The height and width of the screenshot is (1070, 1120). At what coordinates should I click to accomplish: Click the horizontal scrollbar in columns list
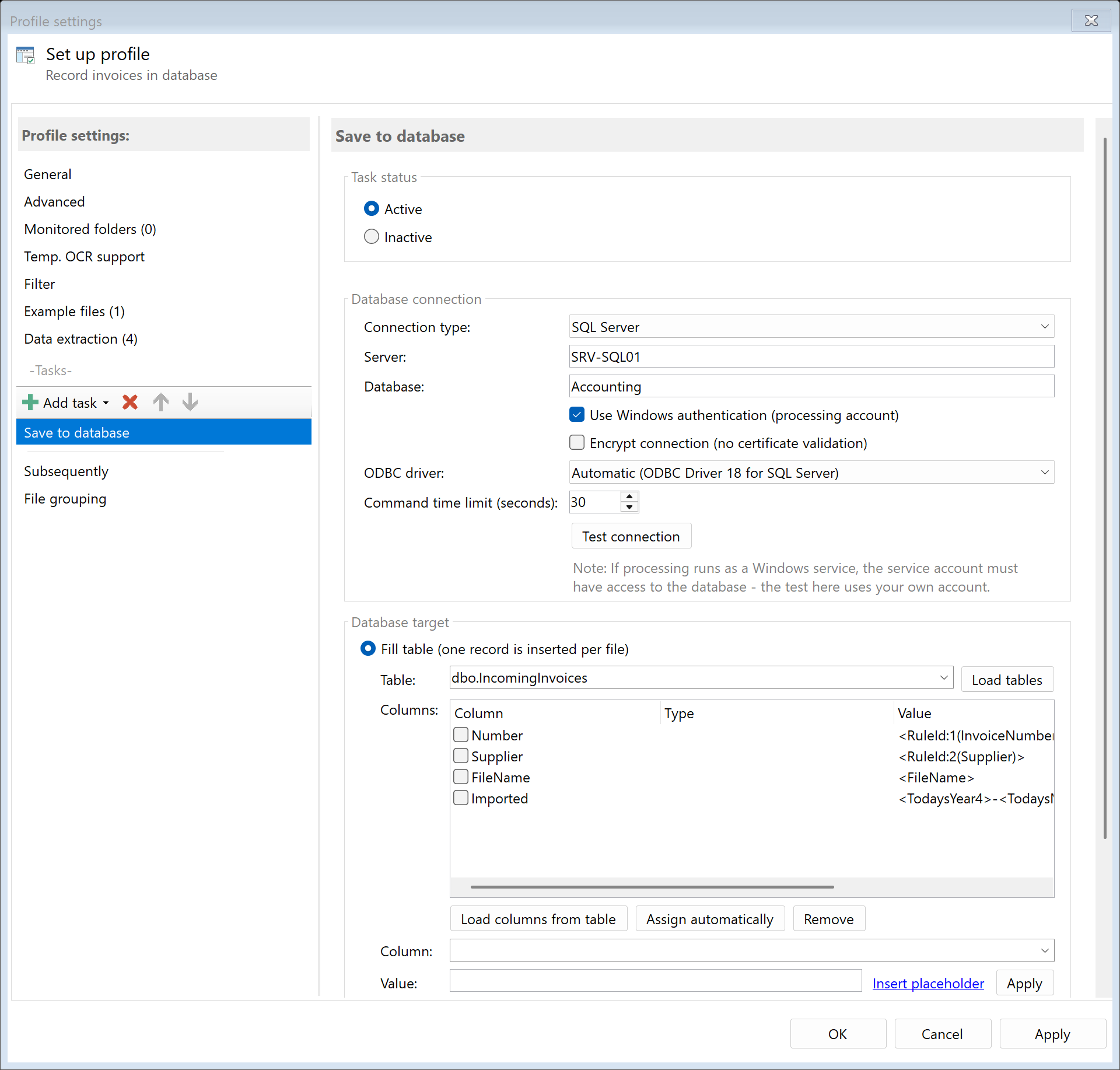coord(652,887)
